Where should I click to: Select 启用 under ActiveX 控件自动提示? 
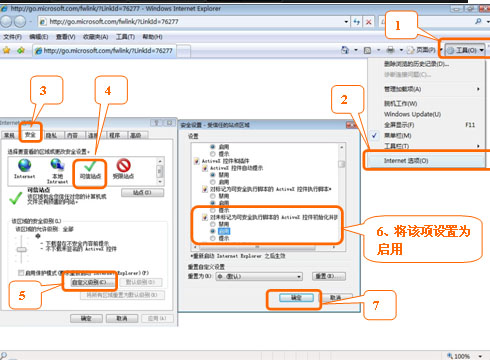213,182
